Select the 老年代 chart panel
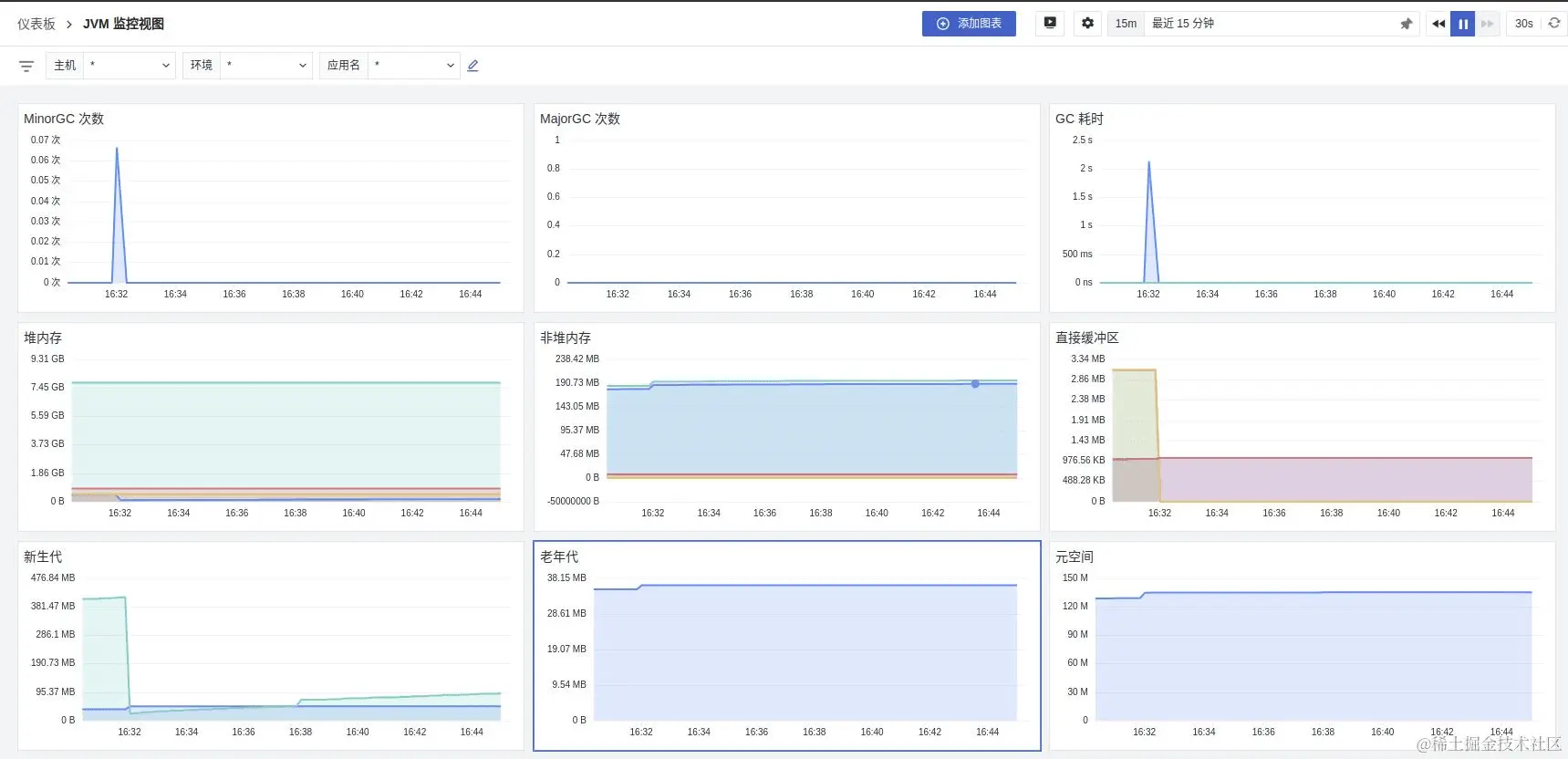This screenshot has width=1568, height=759. pos(787,646)
